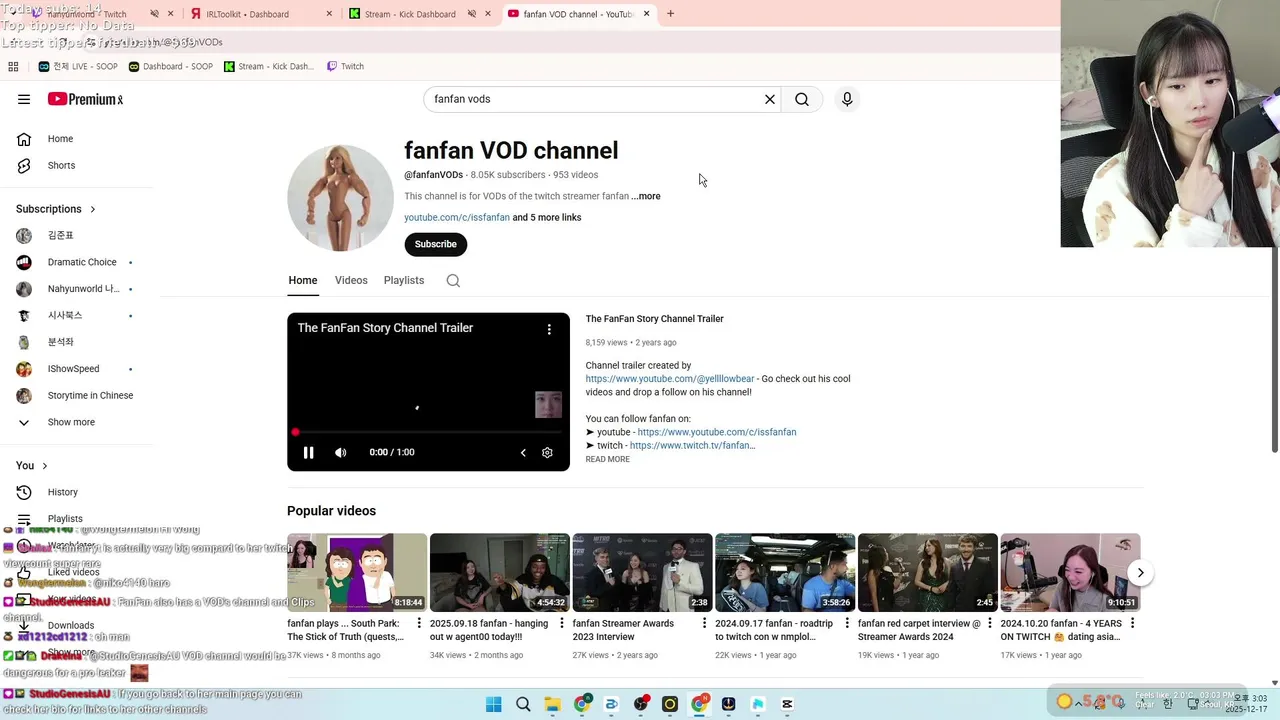1280x720 pixels.
Task: Open red carpet interview 2024 video
Action: click(x=928, y=573)
